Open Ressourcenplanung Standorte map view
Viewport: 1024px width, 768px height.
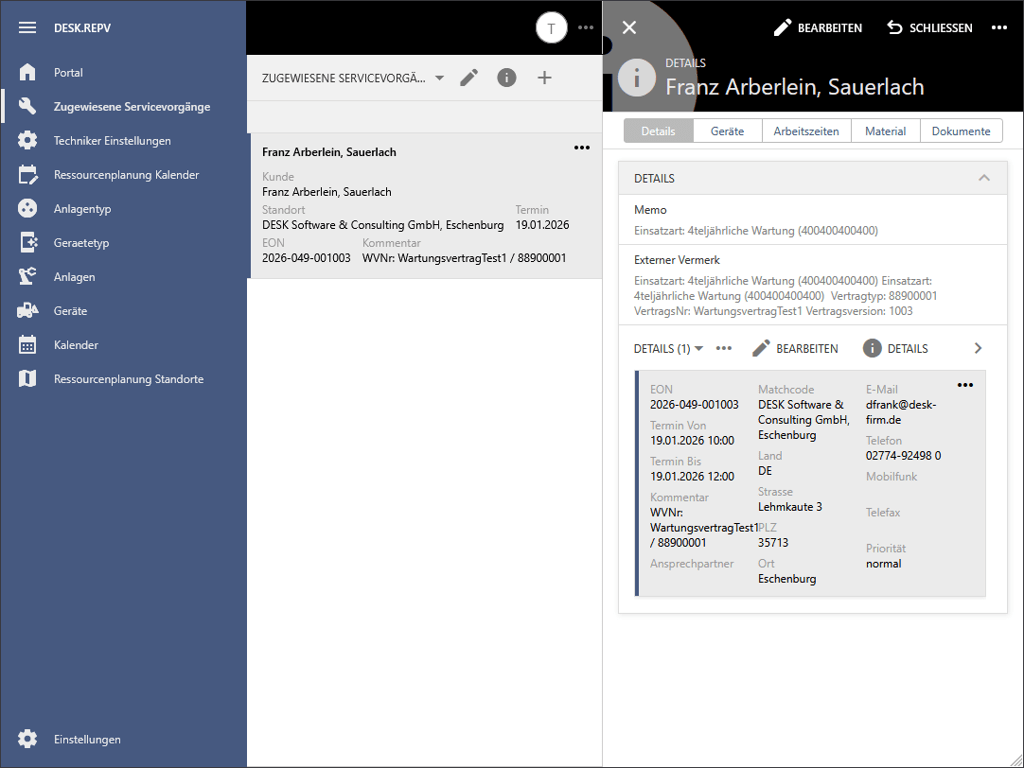tap(128, 379)
